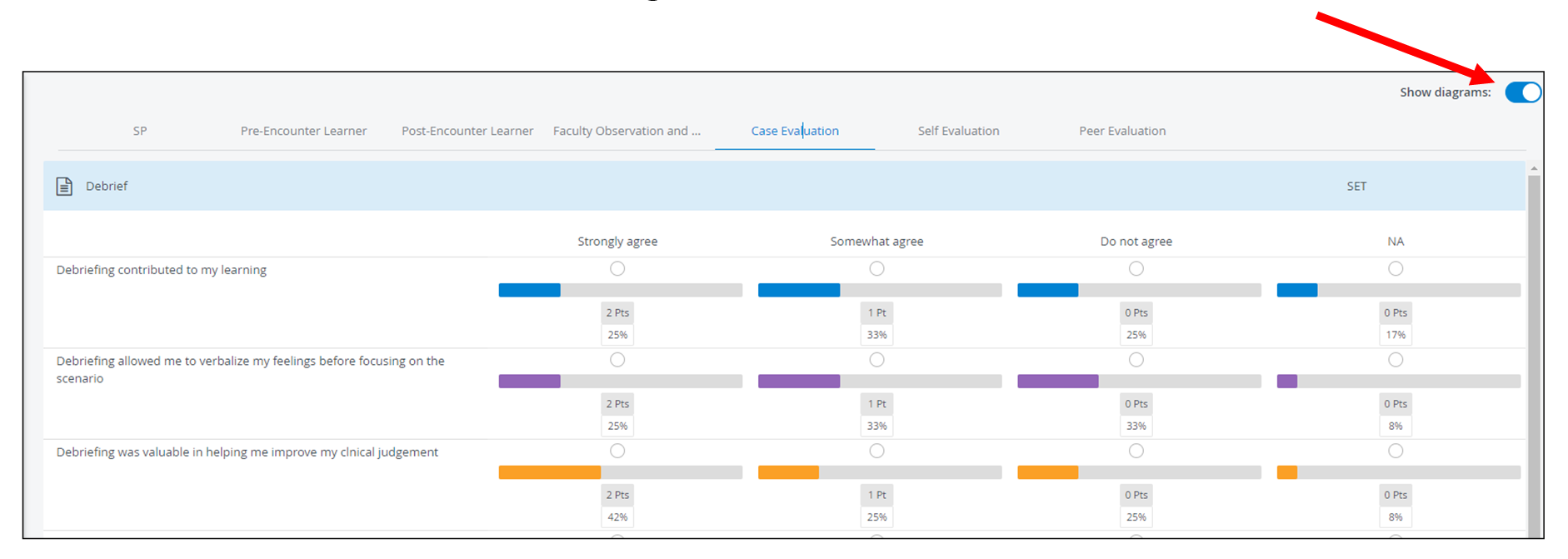Select Strongly agree for Debriefing contributed to learning

pos(617,268)
